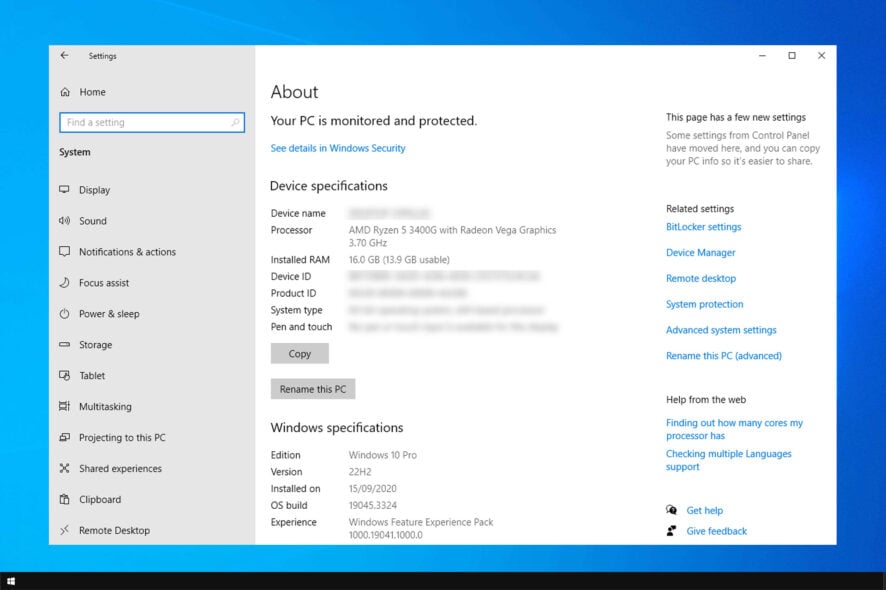886x590 pixels.
Task: Click the Windows specifications heading
Action: point(337,428)
